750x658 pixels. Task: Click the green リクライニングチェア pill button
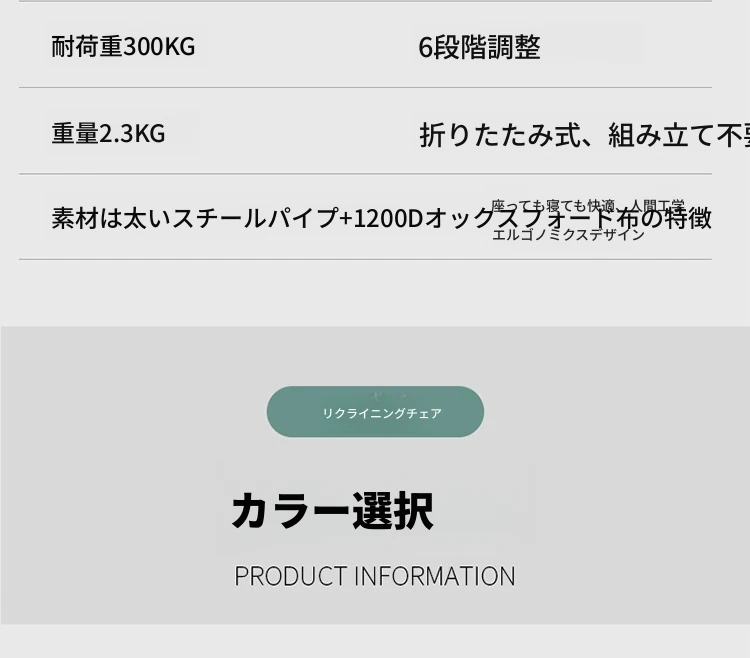click(375, 412)
